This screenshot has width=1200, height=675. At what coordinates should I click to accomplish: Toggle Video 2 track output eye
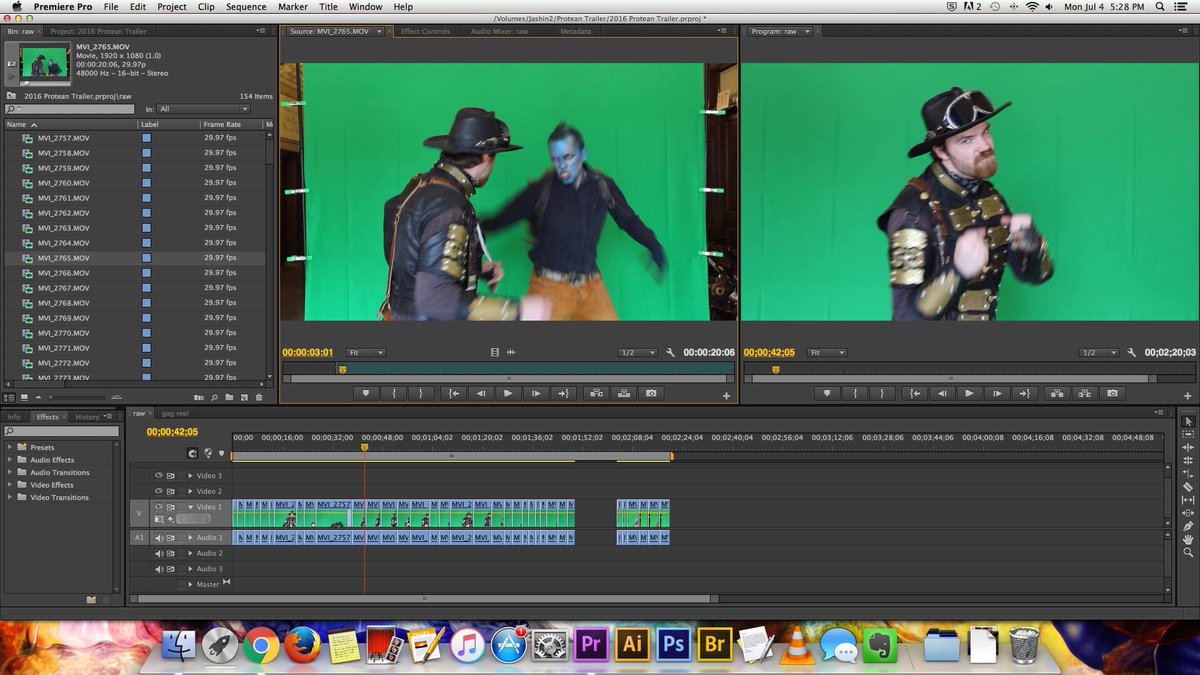pyautogui.click(x=158, y=491)
